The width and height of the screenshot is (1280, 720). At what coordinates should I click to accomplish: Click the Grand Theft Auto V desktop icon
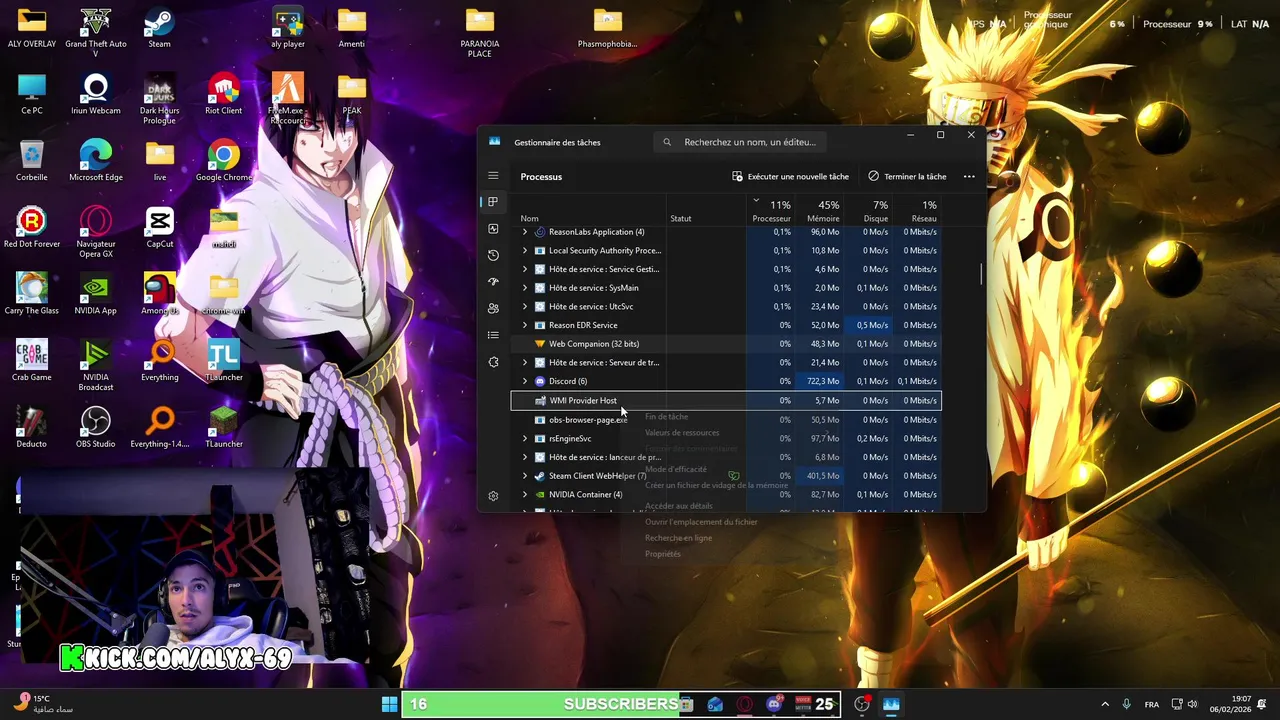click(x=96, y=32)
